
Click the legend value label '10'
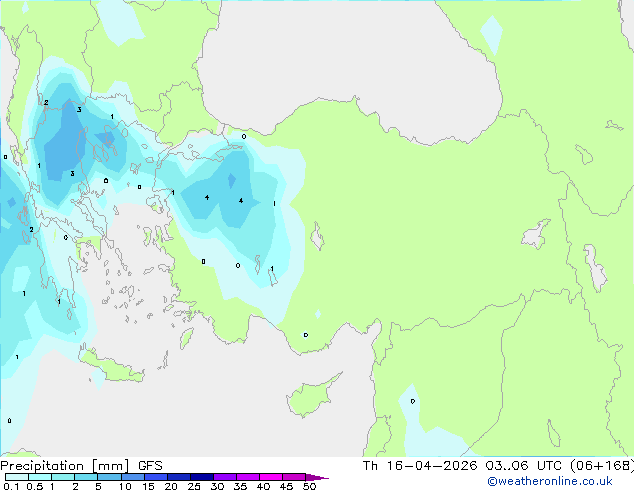coord(125,486)
